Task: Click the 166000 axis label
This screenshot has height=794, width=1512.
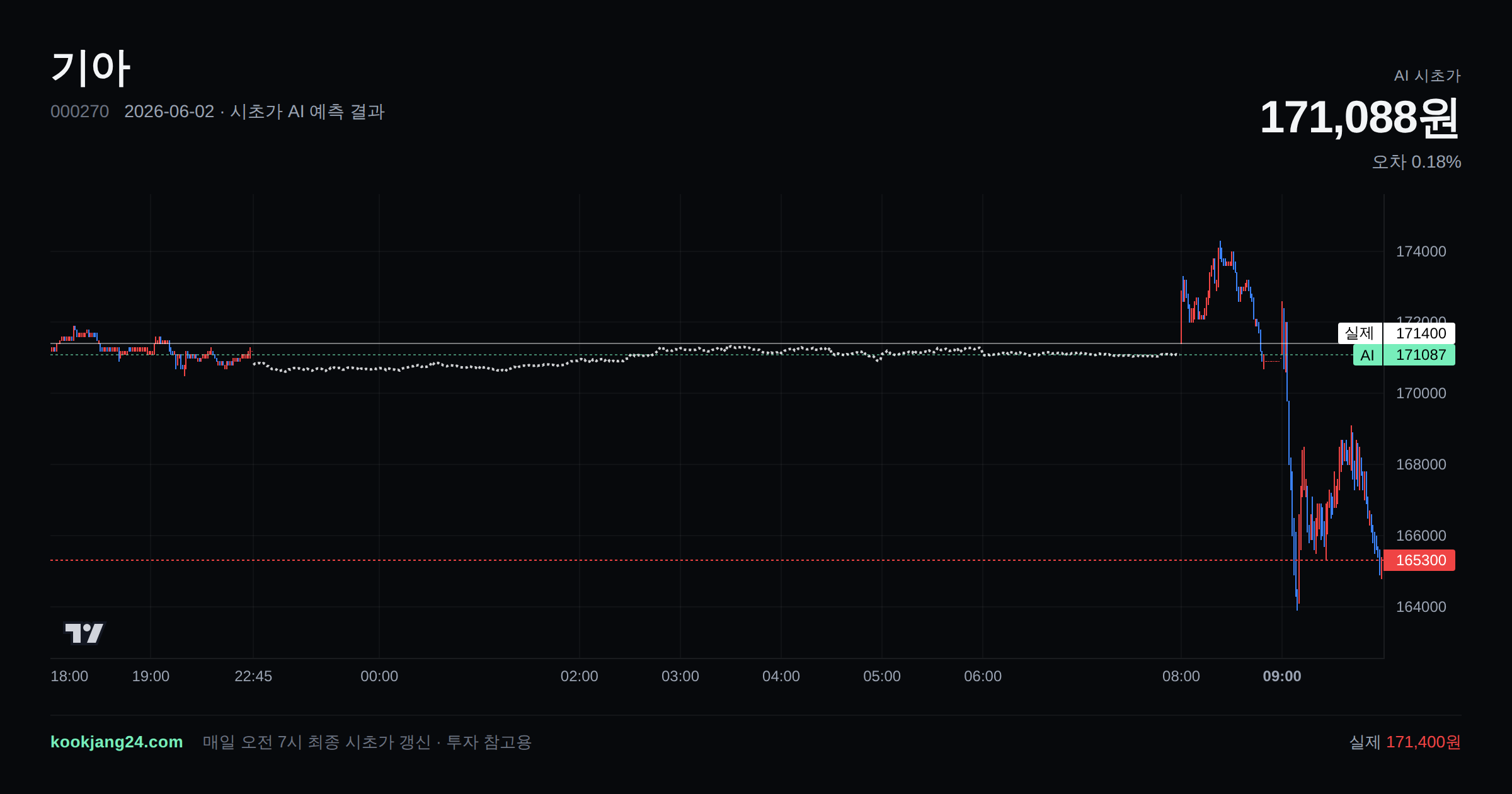Action: pos(1421,536)
